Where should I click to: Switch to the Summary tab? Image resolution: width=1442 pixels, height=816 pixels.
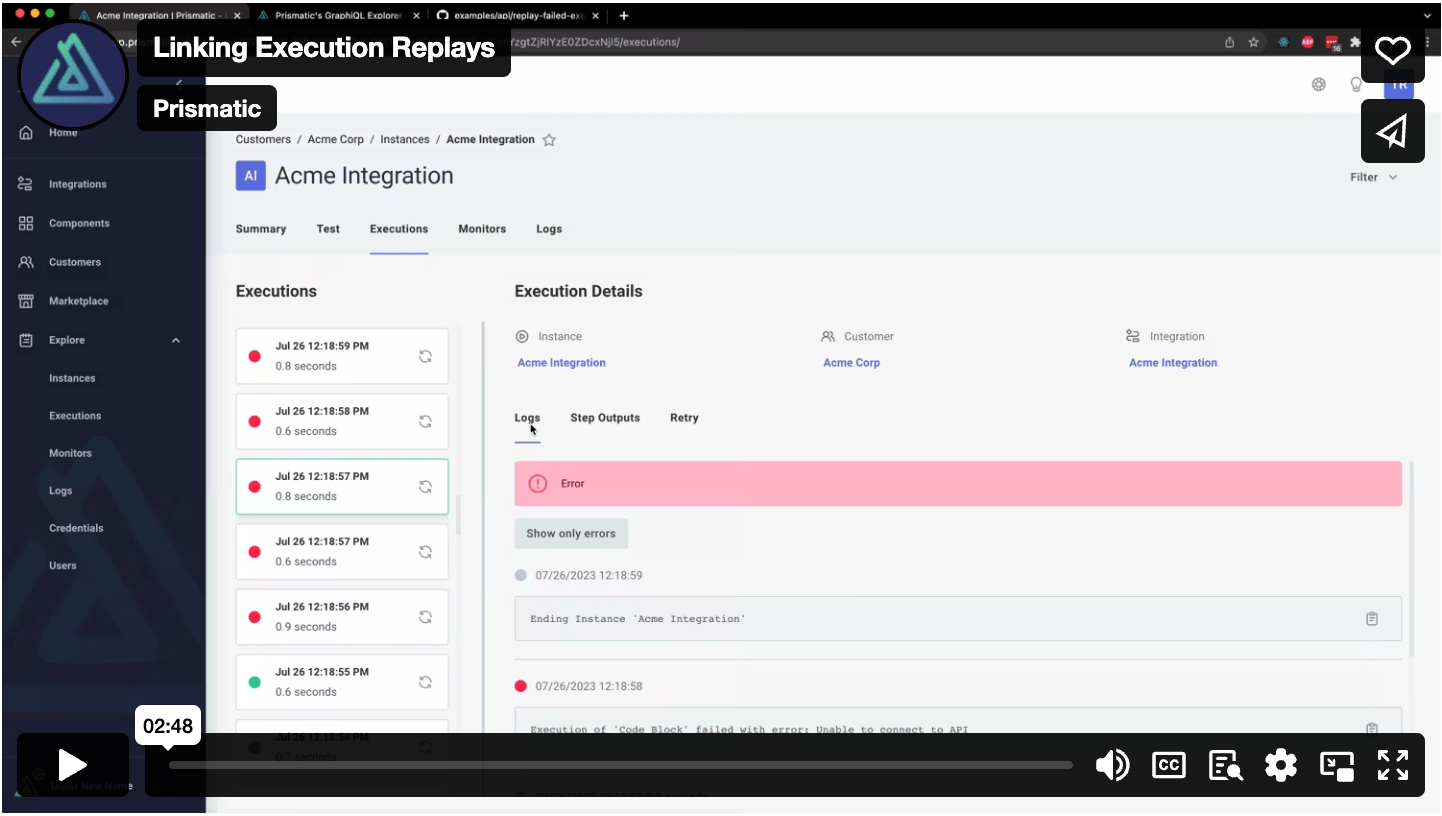coord(261,229)
